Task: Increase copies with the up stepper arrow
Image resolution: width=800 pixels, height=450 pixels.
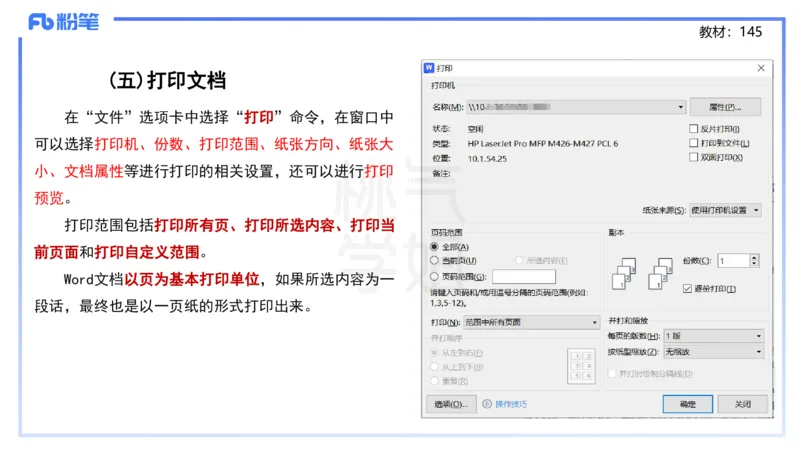Action: pos(754,258)
